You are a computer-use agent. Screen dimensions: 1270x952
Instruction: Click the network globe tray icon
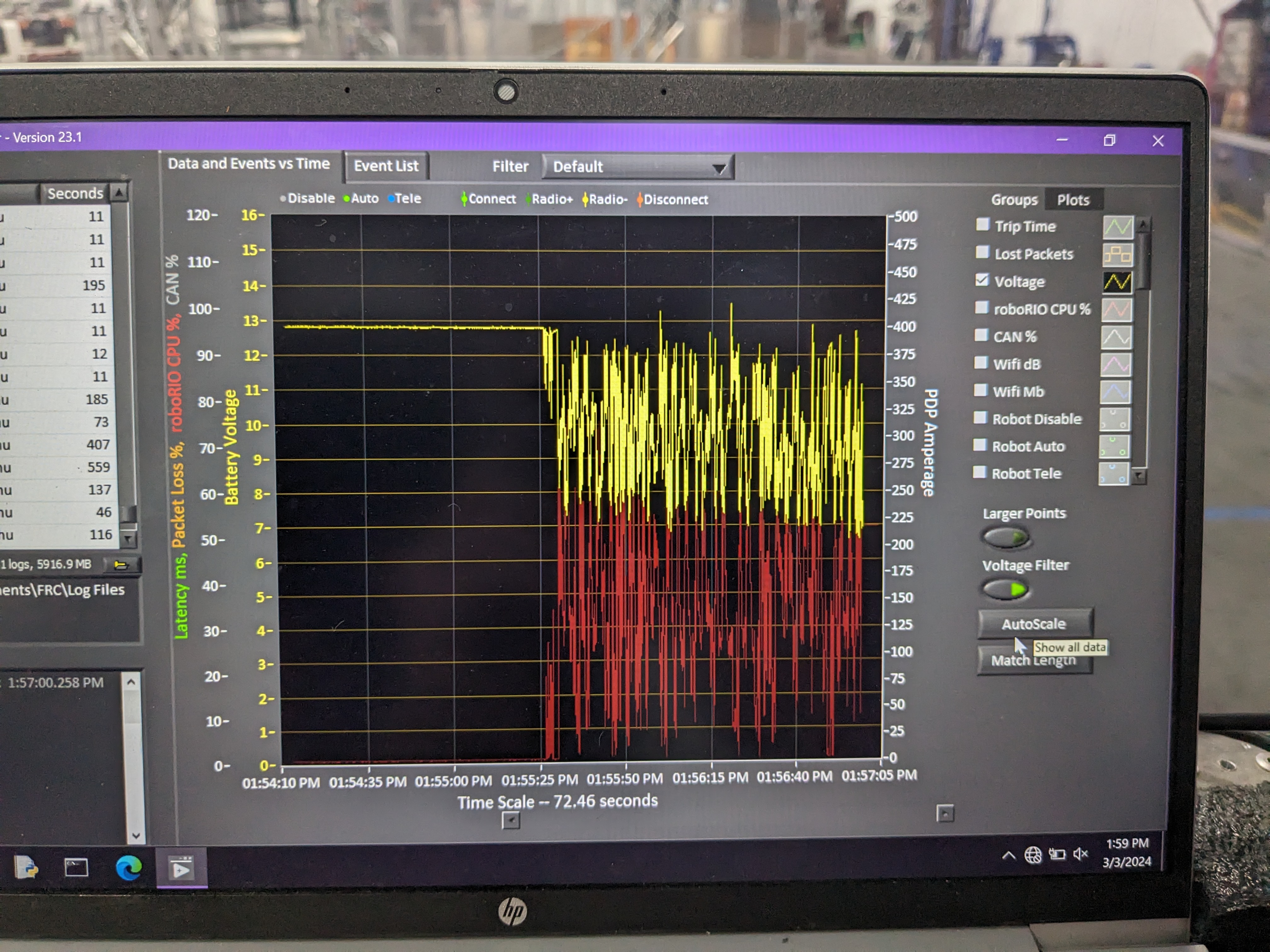[1033, 855]
